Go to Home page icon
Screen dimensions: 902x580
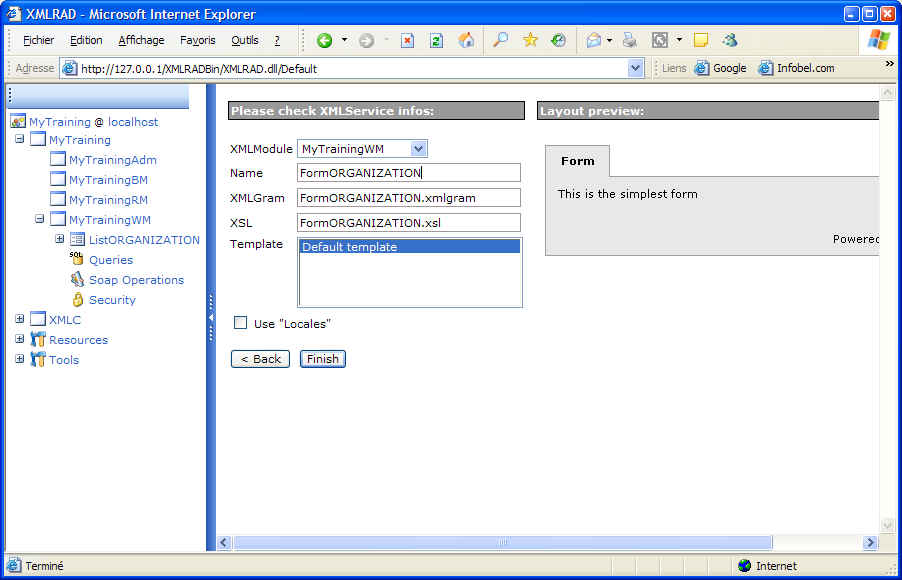coord(466,41)
